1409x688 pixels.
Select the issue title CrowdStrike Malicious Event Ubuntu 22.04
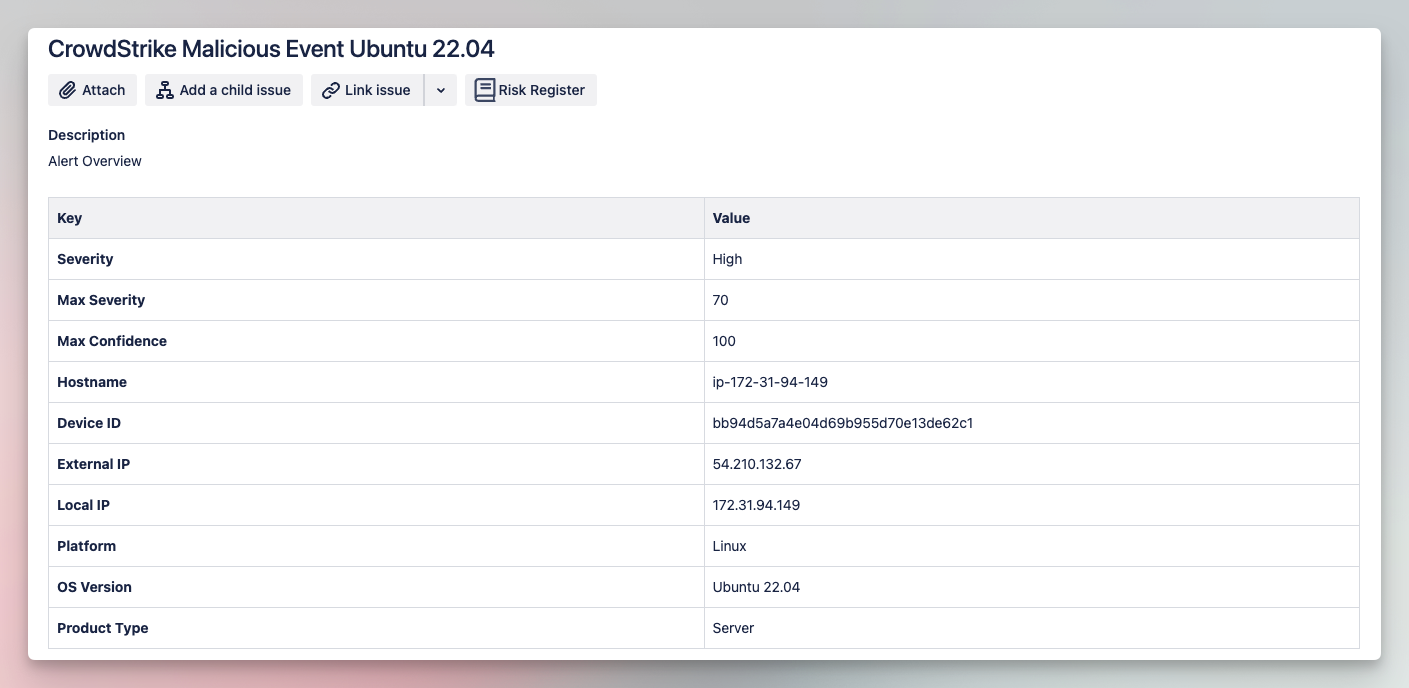tap(271, 48)
